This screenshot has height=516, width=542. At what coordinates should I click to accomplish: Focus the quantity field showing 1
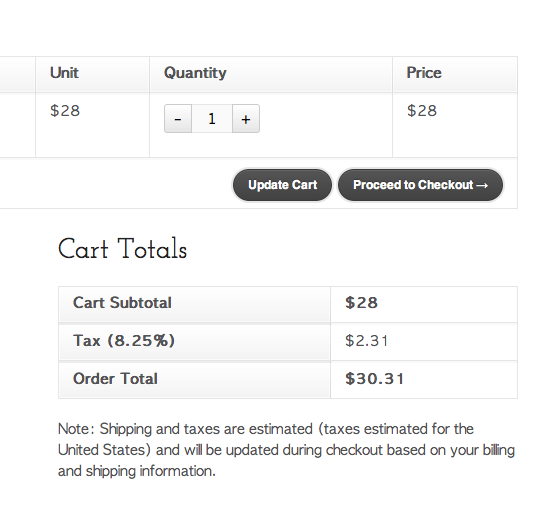(212, 119)
